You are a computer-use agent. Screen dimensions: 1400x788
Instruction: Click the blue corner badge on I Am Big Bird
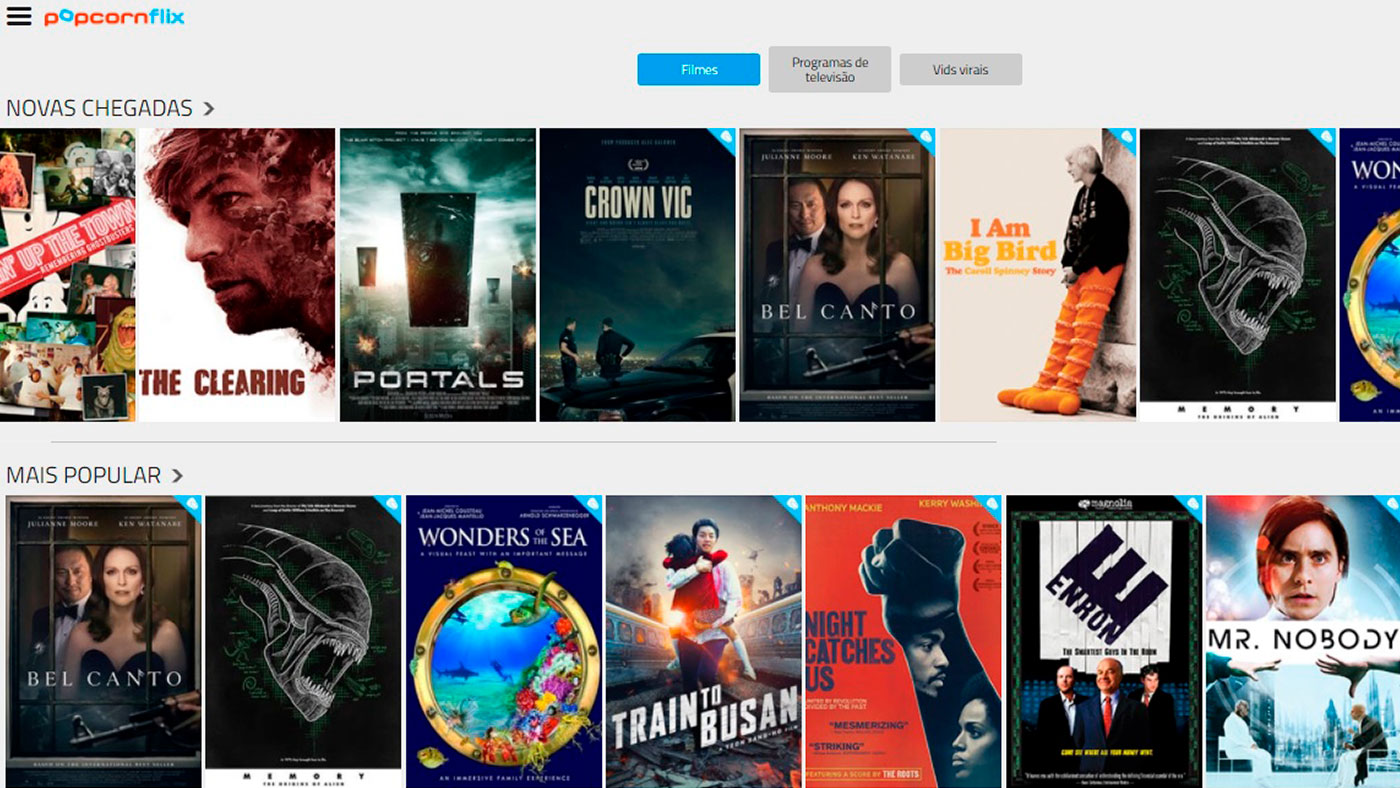(1125, 139)
